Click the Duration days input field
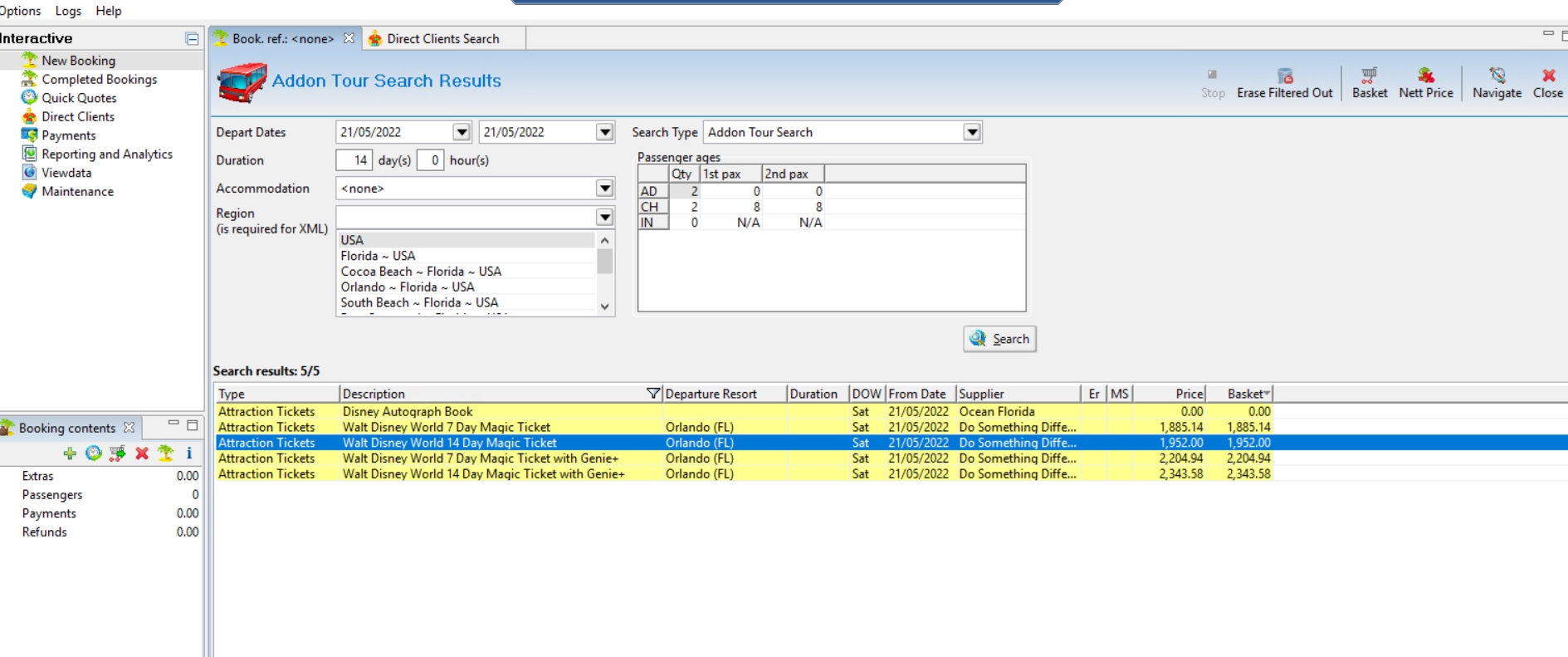 click(x=354, y=160)
